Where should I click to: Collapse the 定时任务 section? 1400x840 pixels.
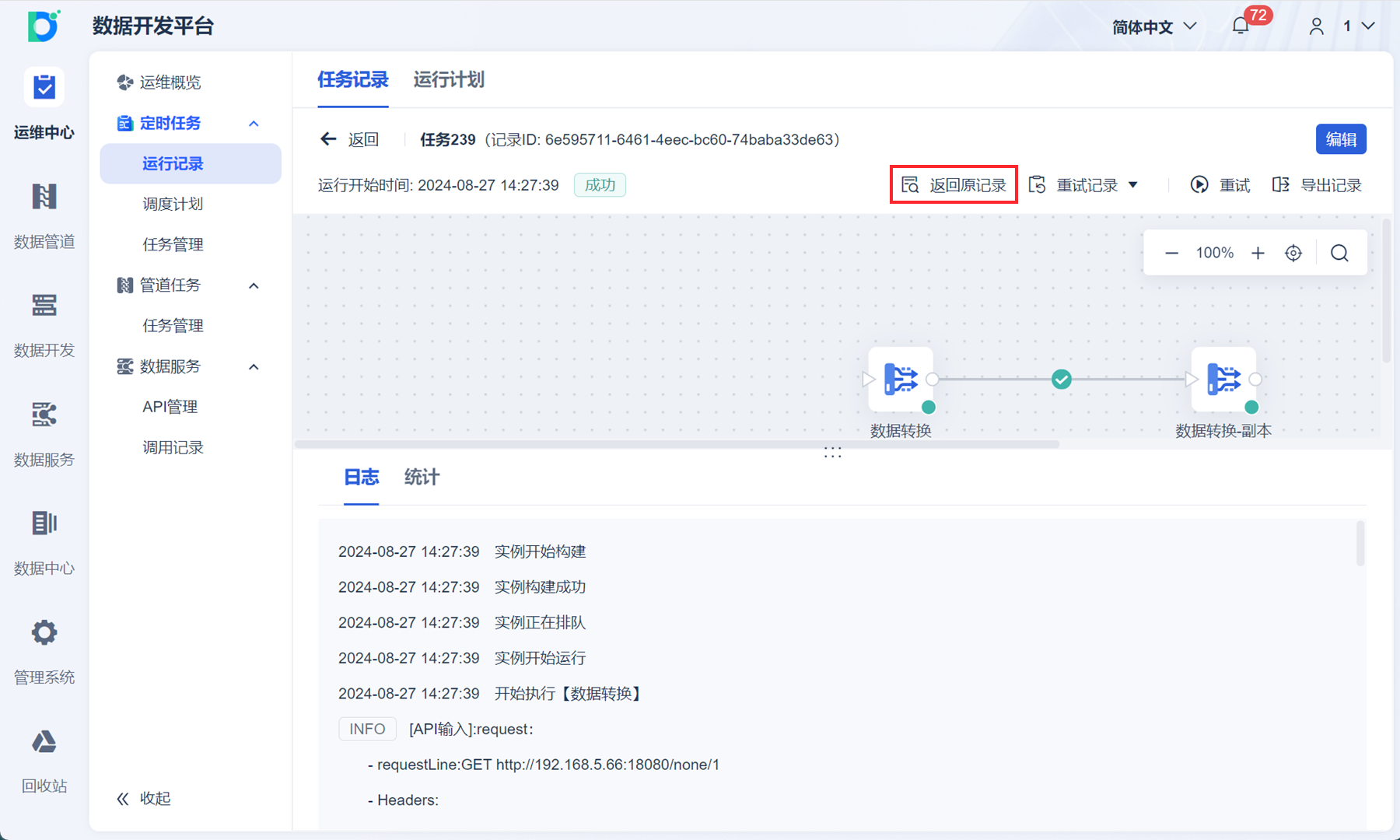(x=254, y=124)
